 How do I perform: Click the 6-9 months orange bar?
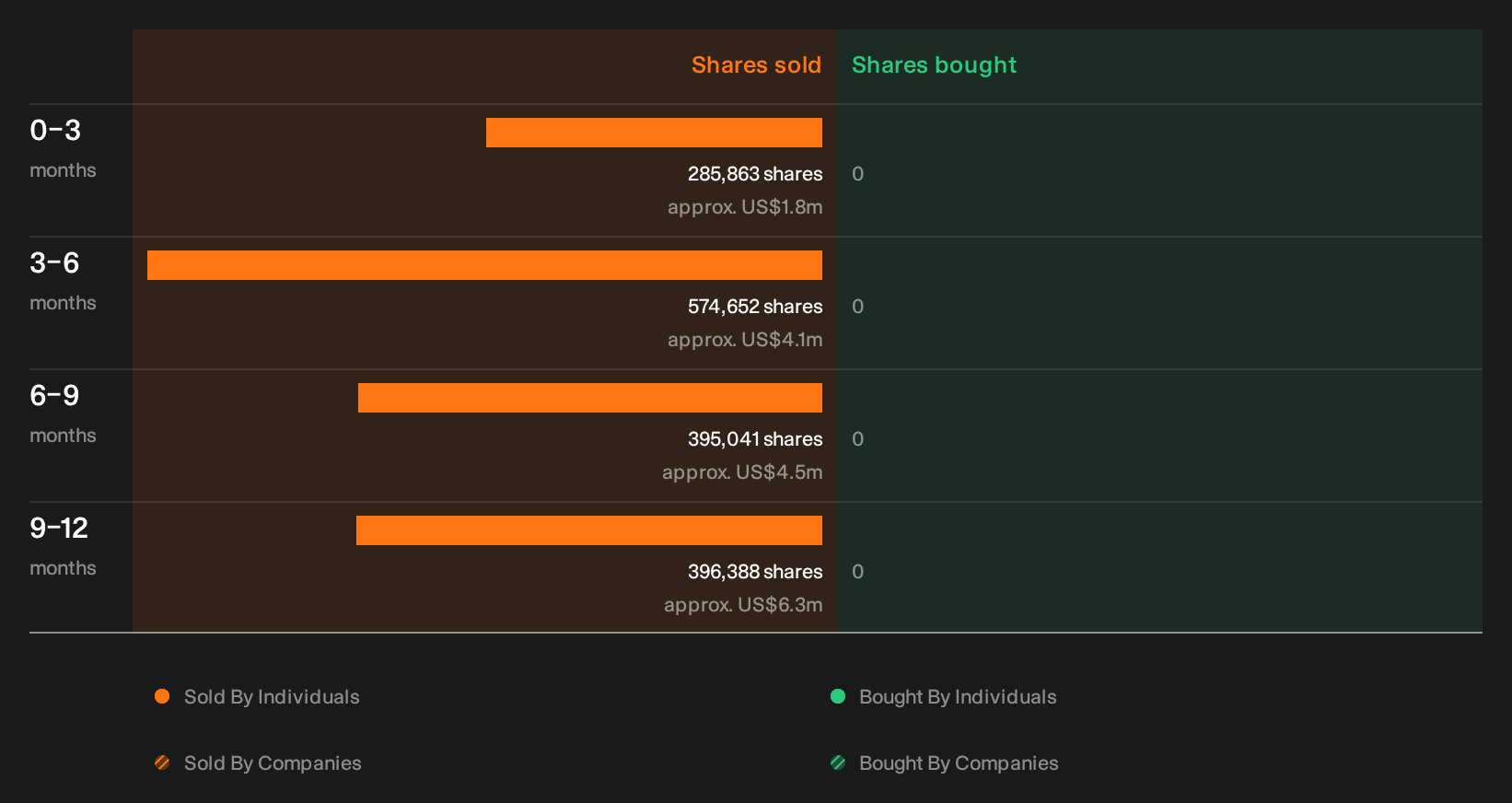click(590, 398)
